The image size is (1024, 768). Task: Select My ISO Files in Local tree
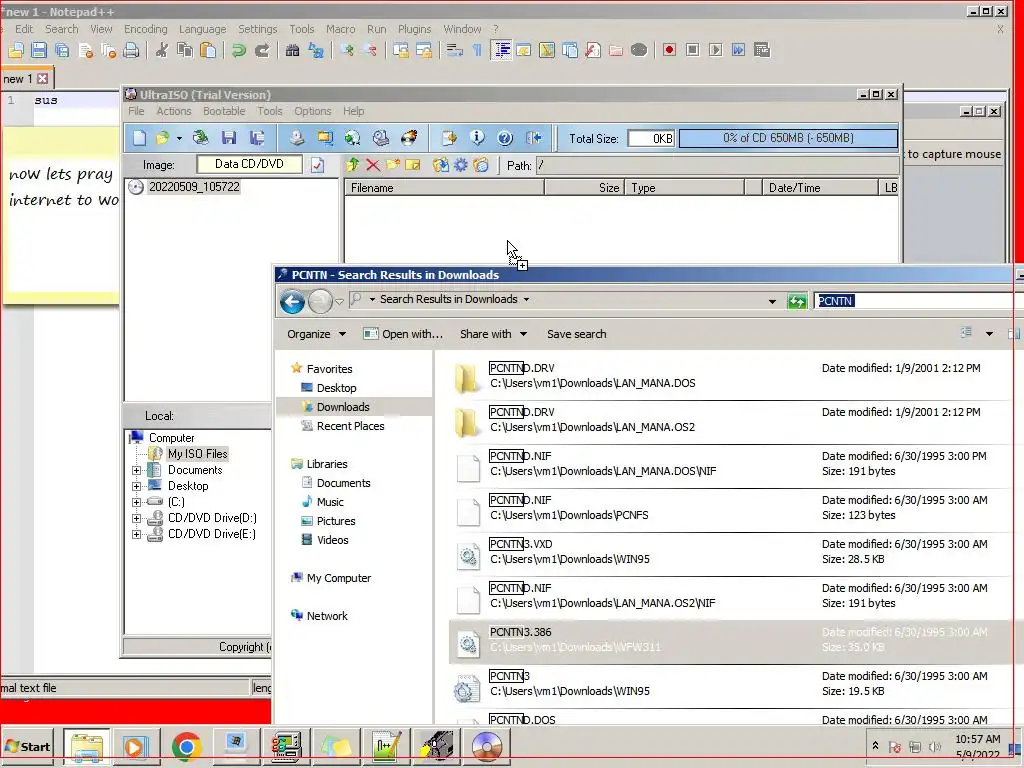click(197, 454)
